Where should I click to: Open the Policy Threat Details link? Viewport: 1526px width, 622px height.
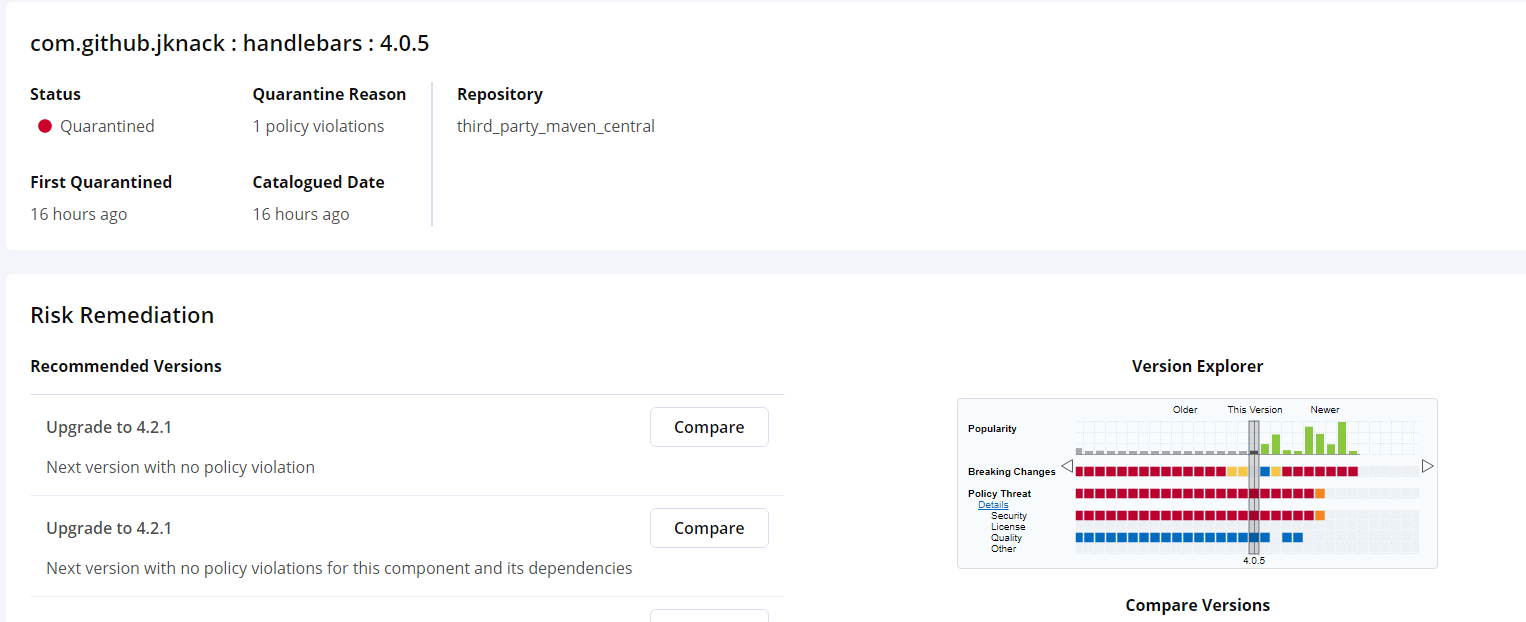tap(993, 505)
